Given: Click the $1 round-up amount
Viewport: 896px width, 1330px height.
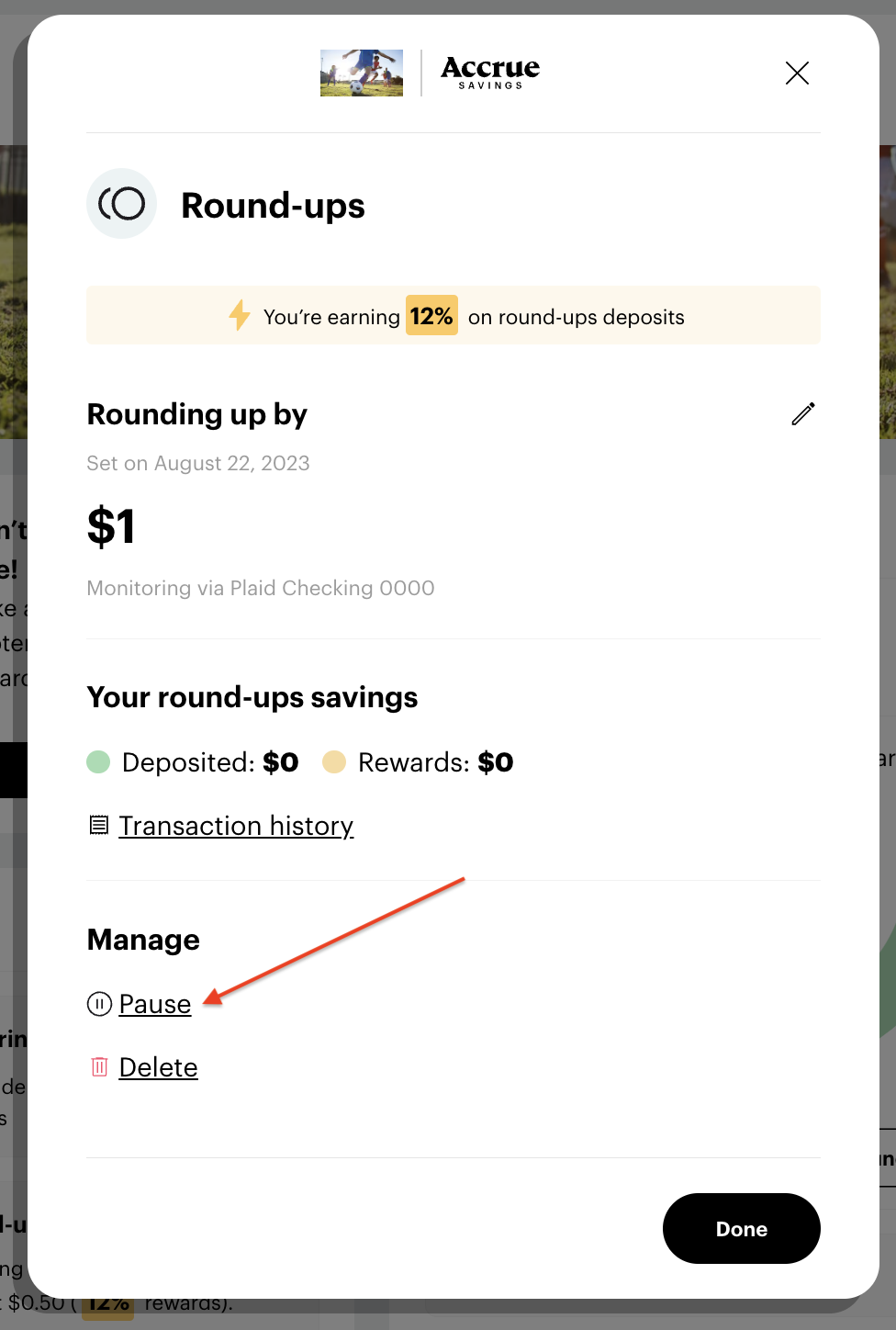Looking at the screenshot, I should click(111, 527).
